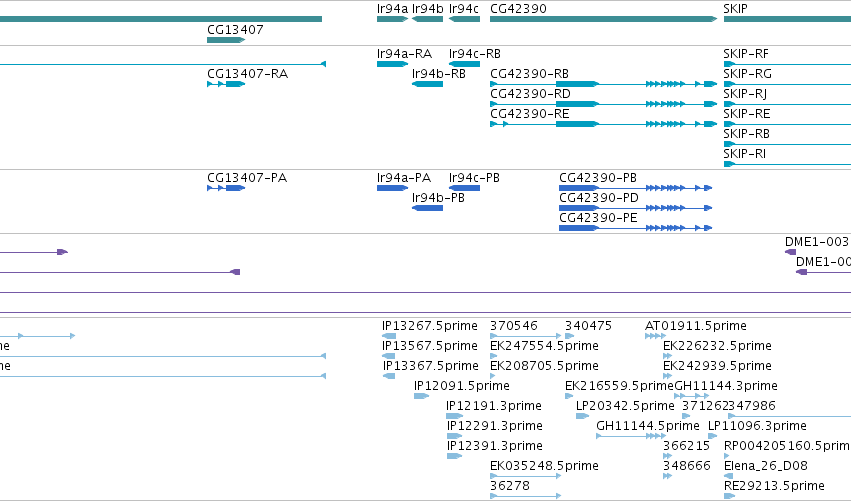Select transcript CG13407-RA glyph
The width and height of the screenshot is (851, 501).
point(226,84)
